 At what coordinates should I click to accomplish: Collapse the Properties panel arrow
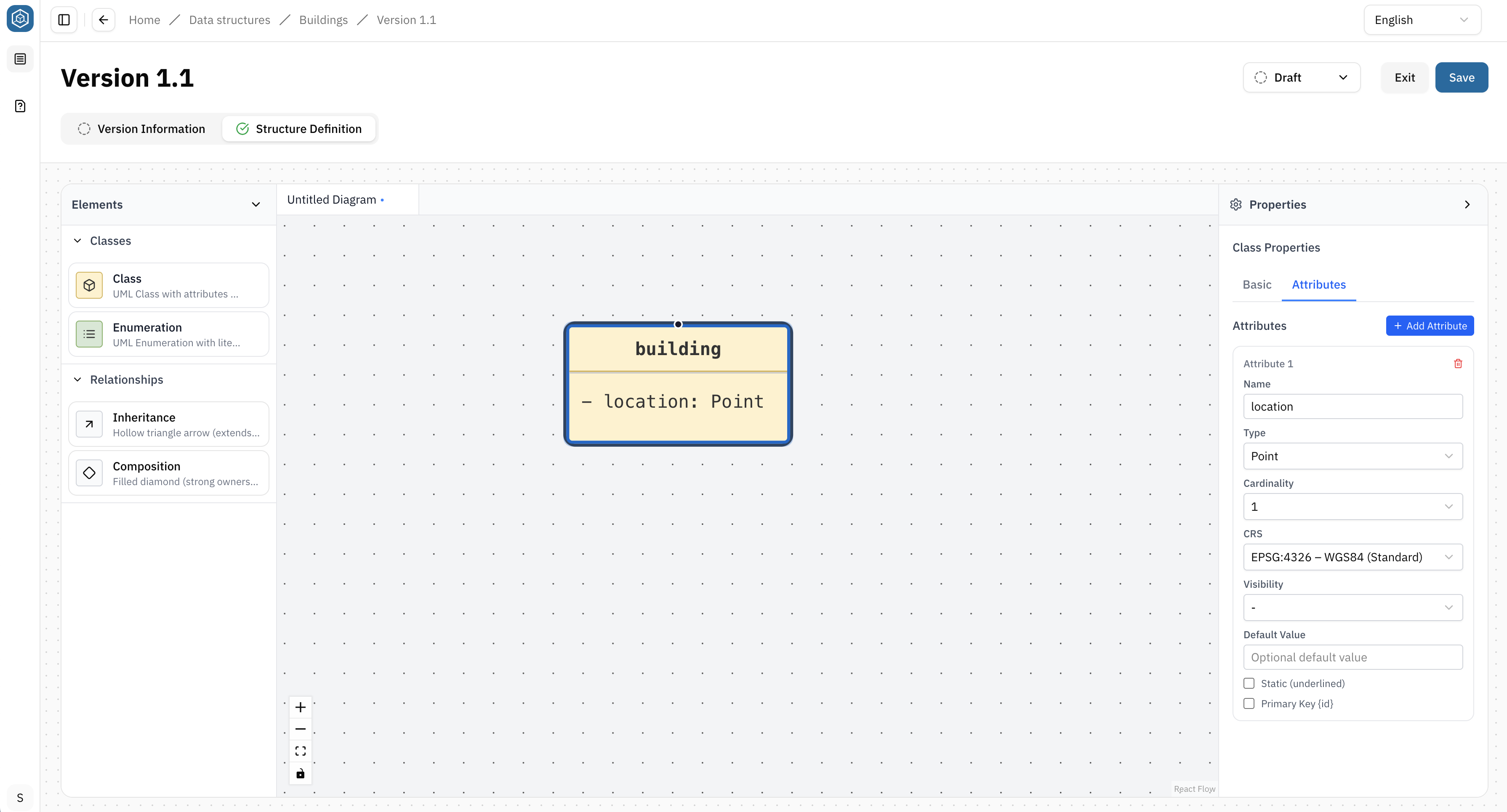(x=1467, y=204)
